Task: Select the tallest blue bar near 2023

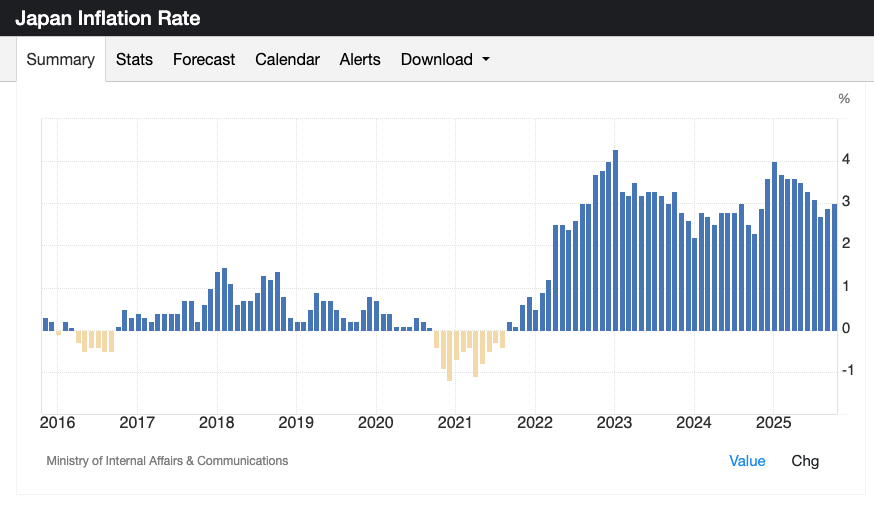Action: coord(615,240)
